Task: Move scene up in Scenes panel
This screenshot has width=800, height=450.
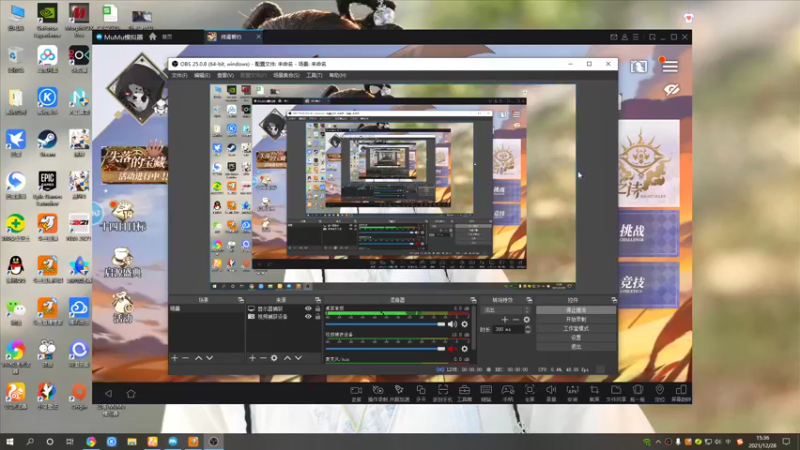Action: [198, 358]
